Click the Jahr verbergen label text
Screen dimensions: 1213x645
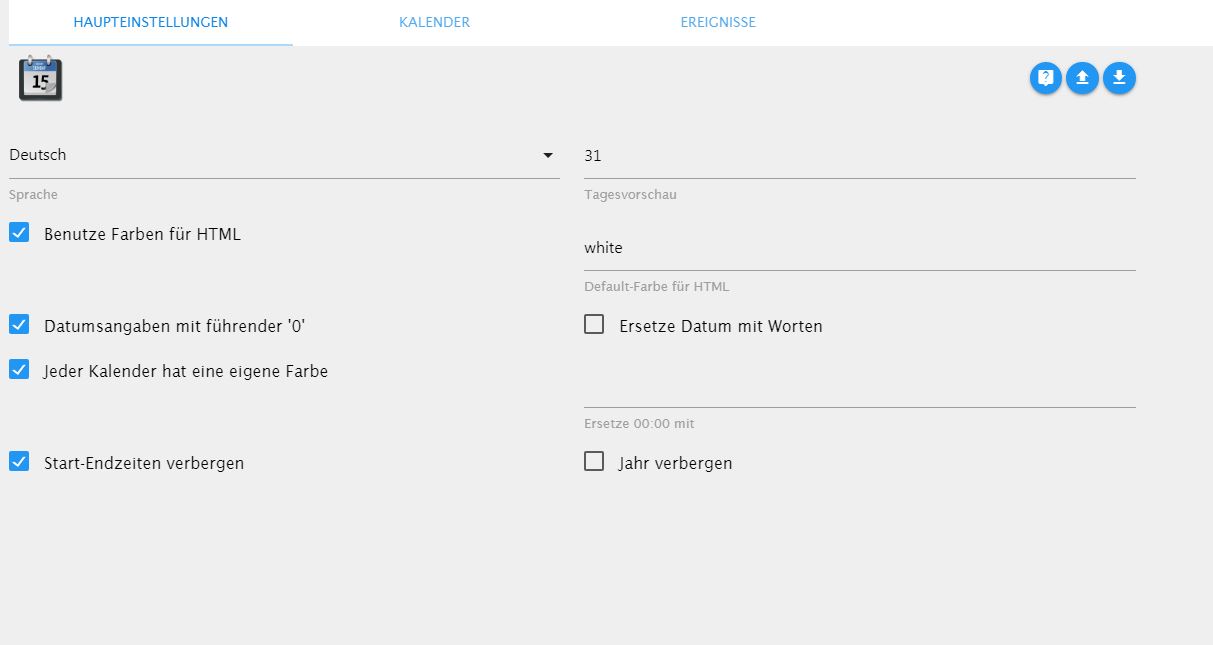676,464
